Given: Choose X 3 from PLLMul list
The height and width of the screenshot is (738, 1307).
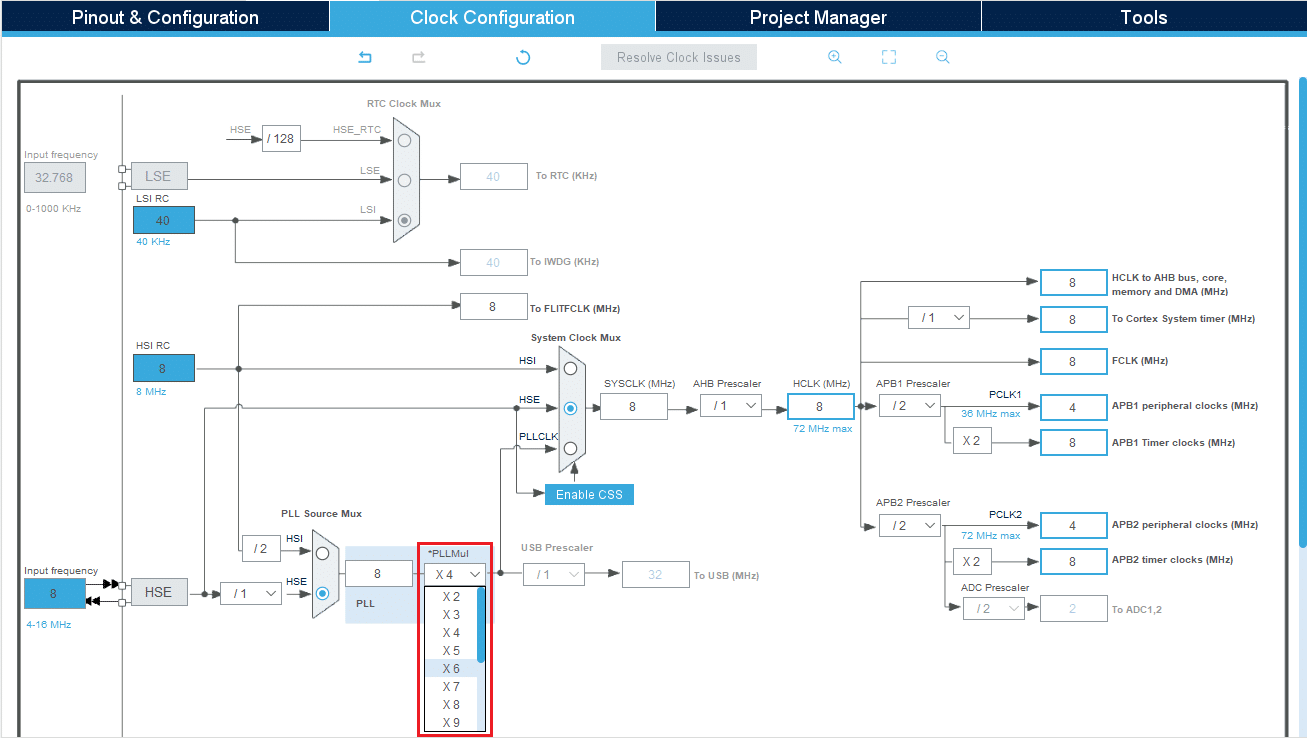Looking at the screenshot, I should click(x=451, y=614).
